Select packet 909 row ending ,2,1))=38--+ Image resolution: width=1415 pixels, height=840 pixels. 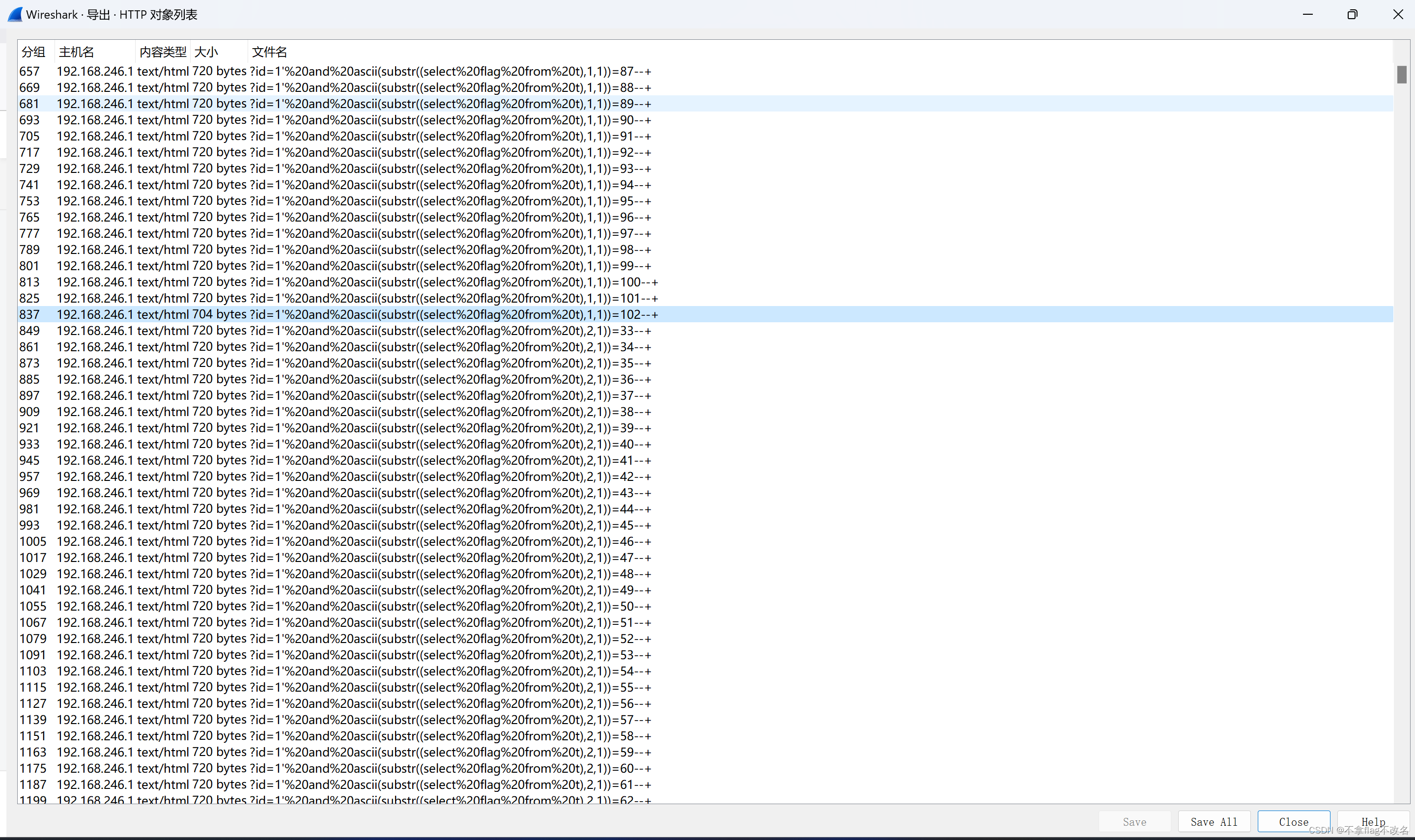pos(705,412)
